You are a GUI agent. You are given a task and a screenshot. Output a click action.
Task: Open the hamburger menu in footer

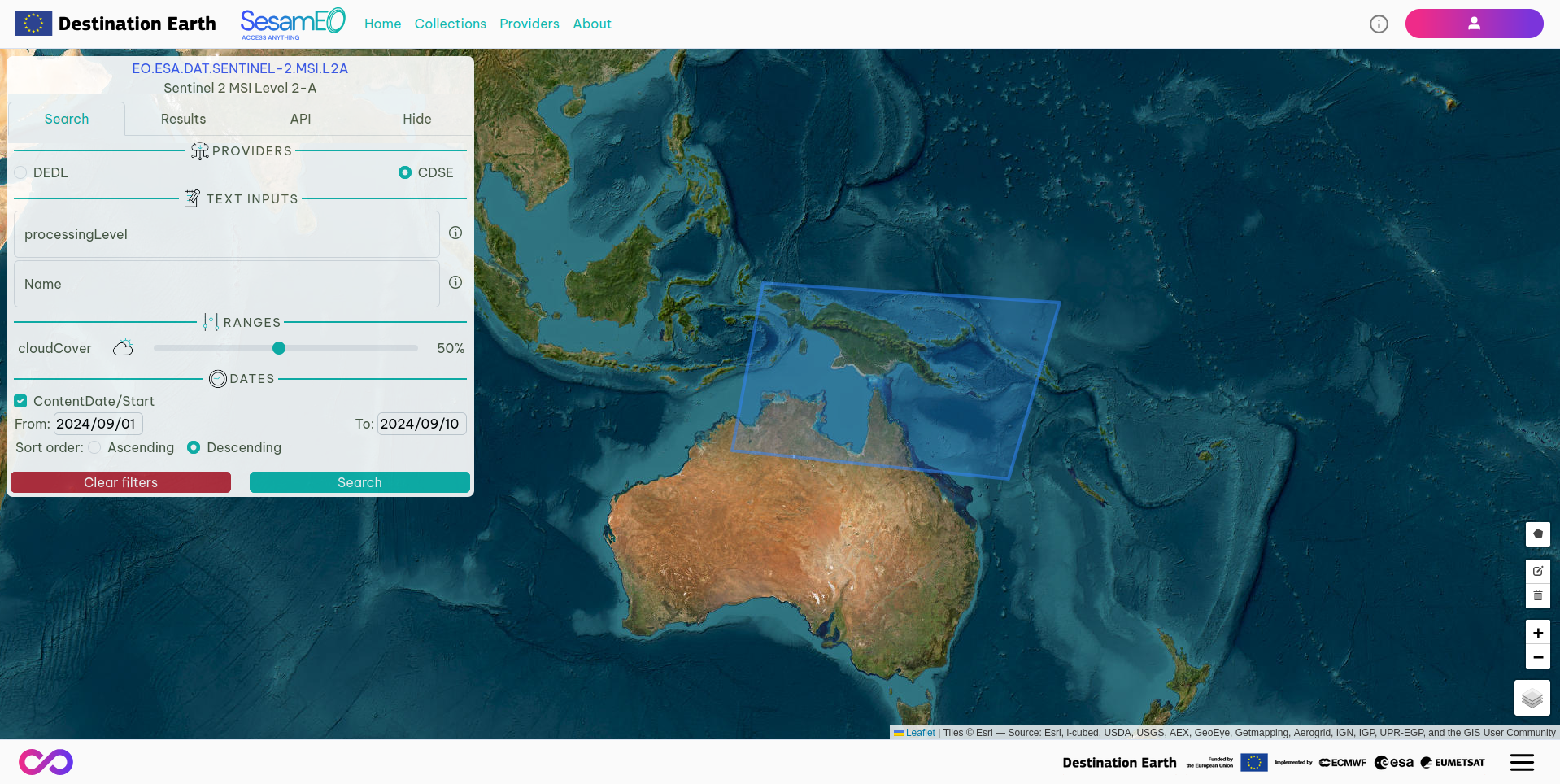coord(1522,762)
